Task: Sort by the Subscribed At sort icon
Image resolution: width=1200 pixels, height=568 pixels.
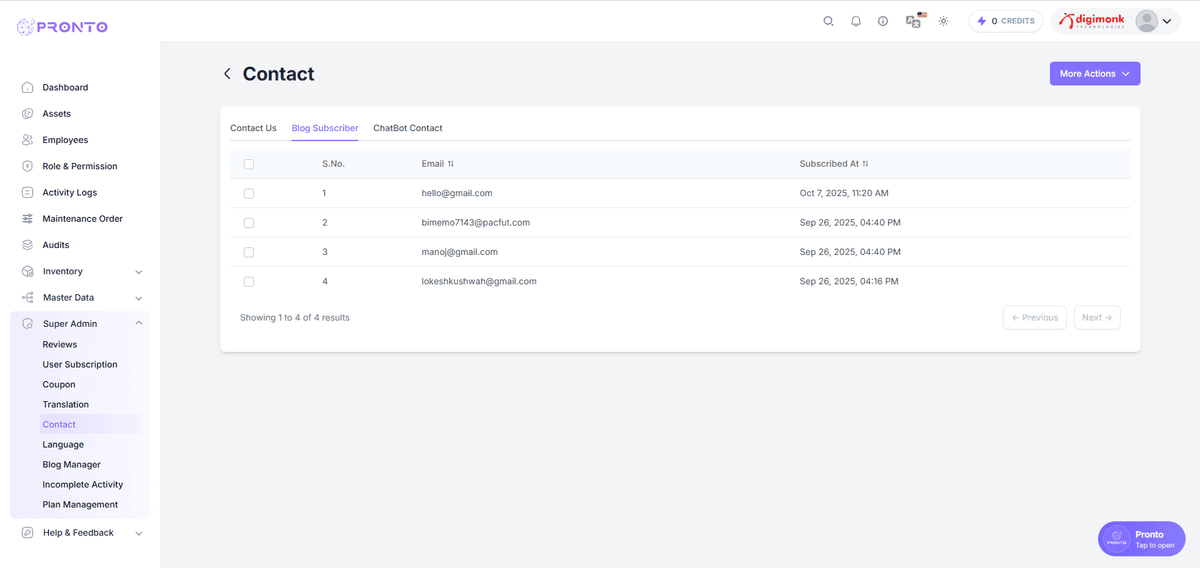Action: (865, 164)
